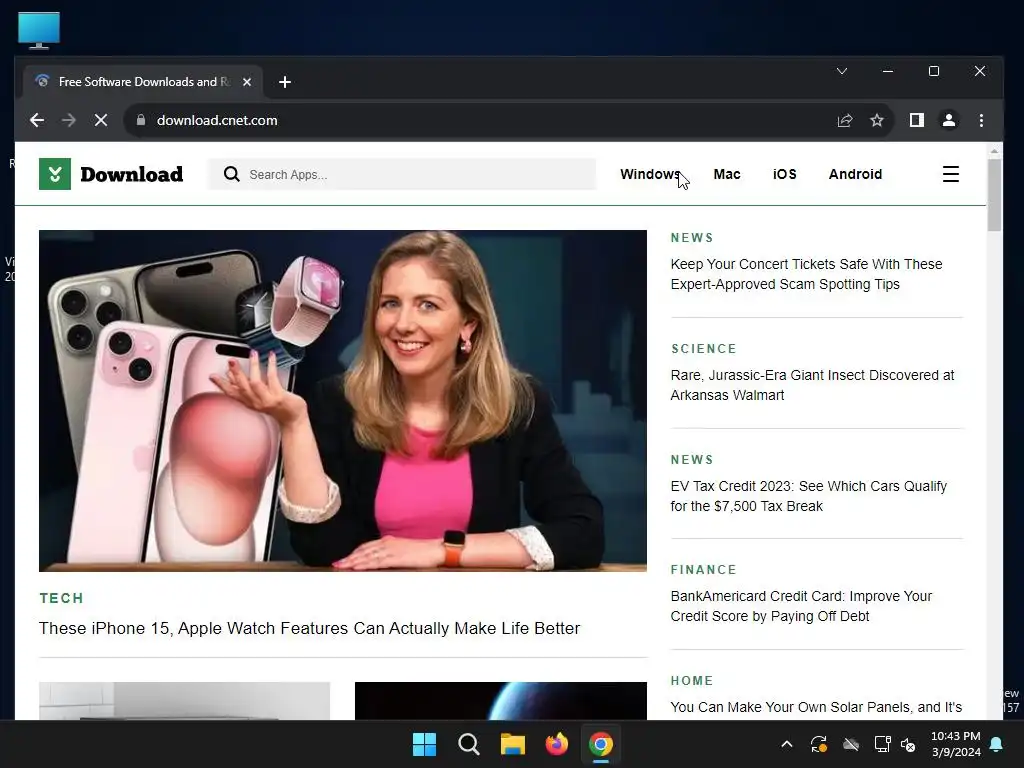The width and height of the screenshot is (1024, 768).
Task: Open the iPhone 15, Apple Watch Features headline
Action: [310, 628]
